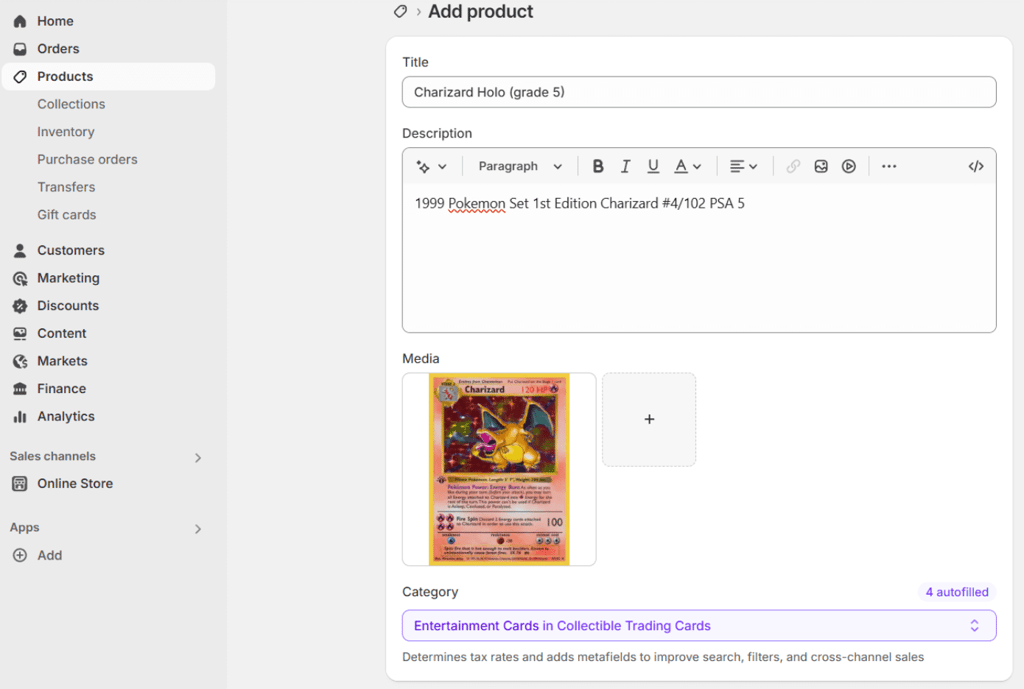Click the Content image icon

pos(20,334)
